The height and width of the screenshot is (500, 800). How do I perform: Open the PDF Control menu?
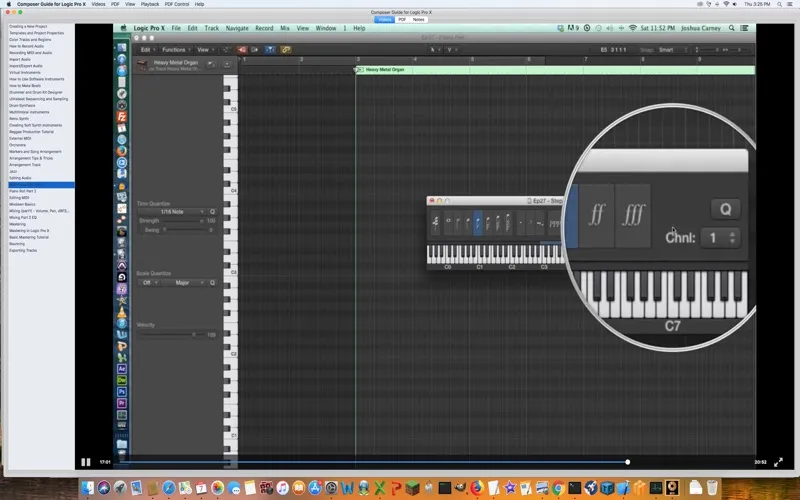click(177, 4)
